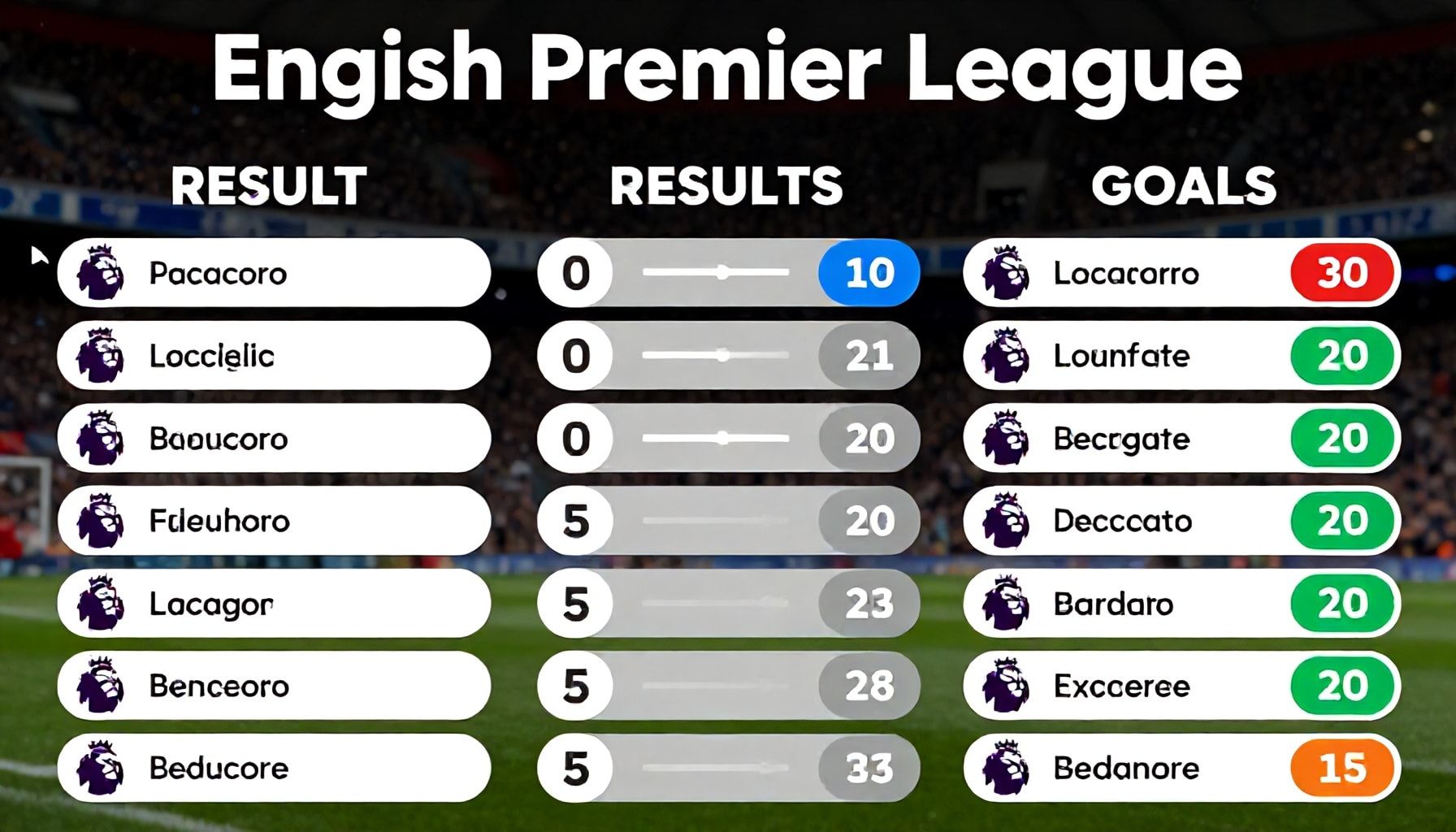Click the orange 15 goals badge

[x=1342, y=768]
